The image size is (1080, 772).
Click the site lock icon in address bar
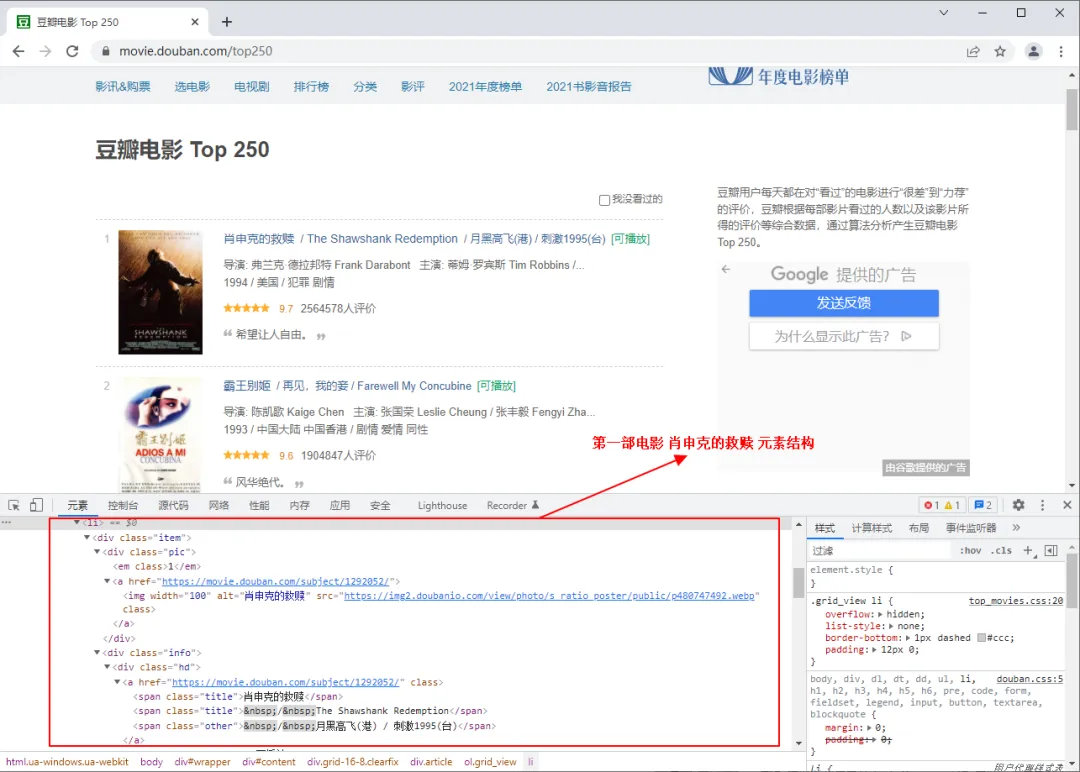pos(105,51)
